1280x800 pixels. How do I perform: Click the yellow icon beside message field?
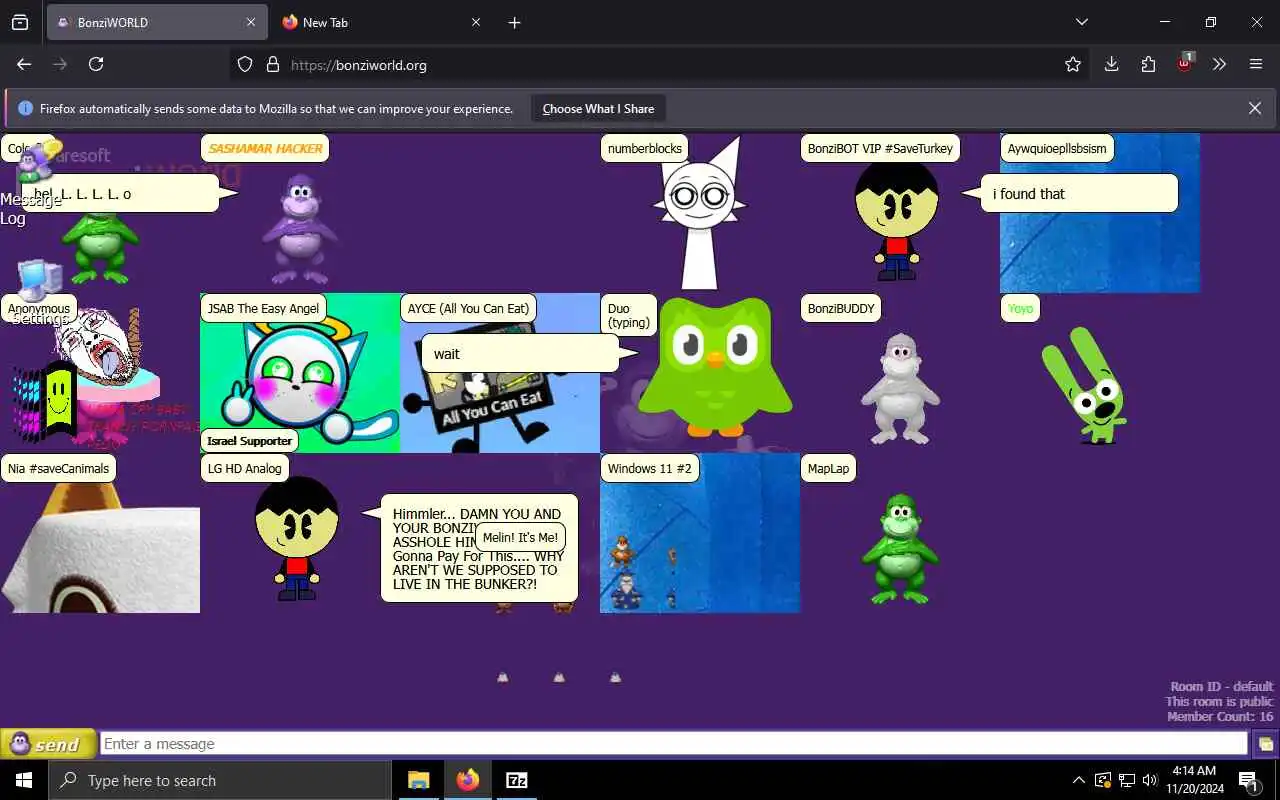(1265, 744)
